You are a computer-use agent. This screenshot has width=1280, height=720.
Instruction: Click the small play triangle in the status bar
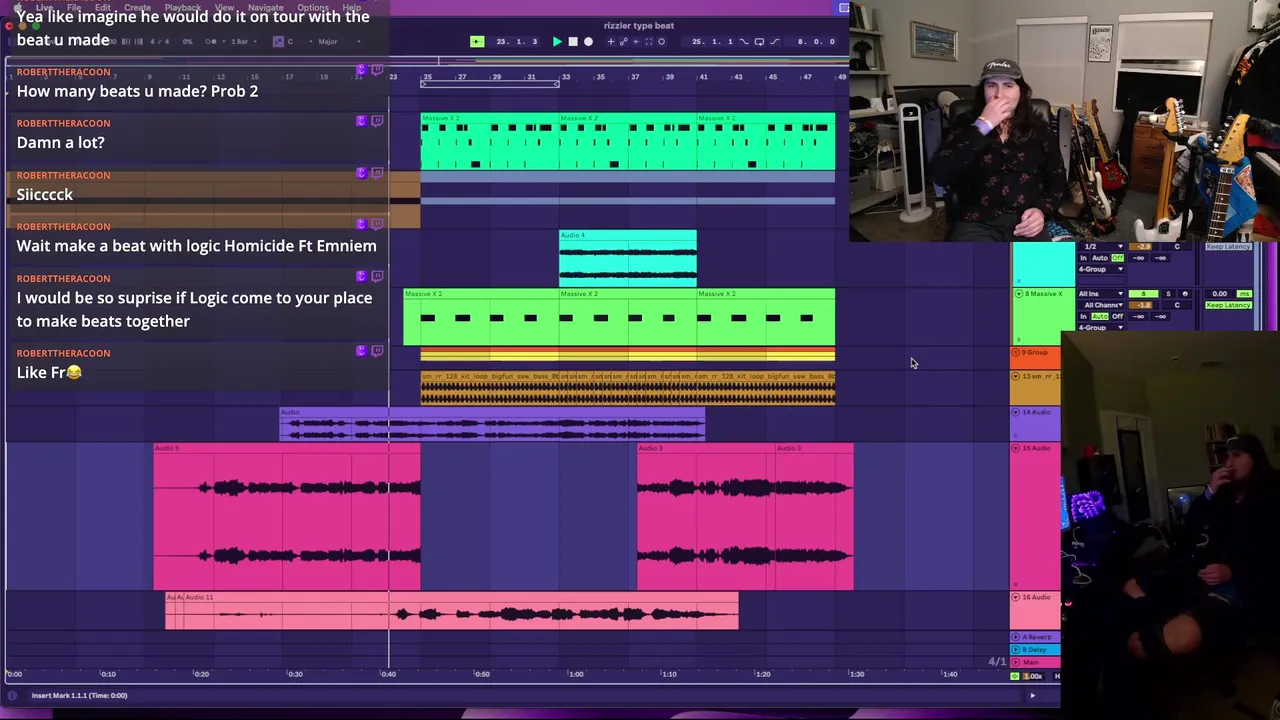[1033, 695]
